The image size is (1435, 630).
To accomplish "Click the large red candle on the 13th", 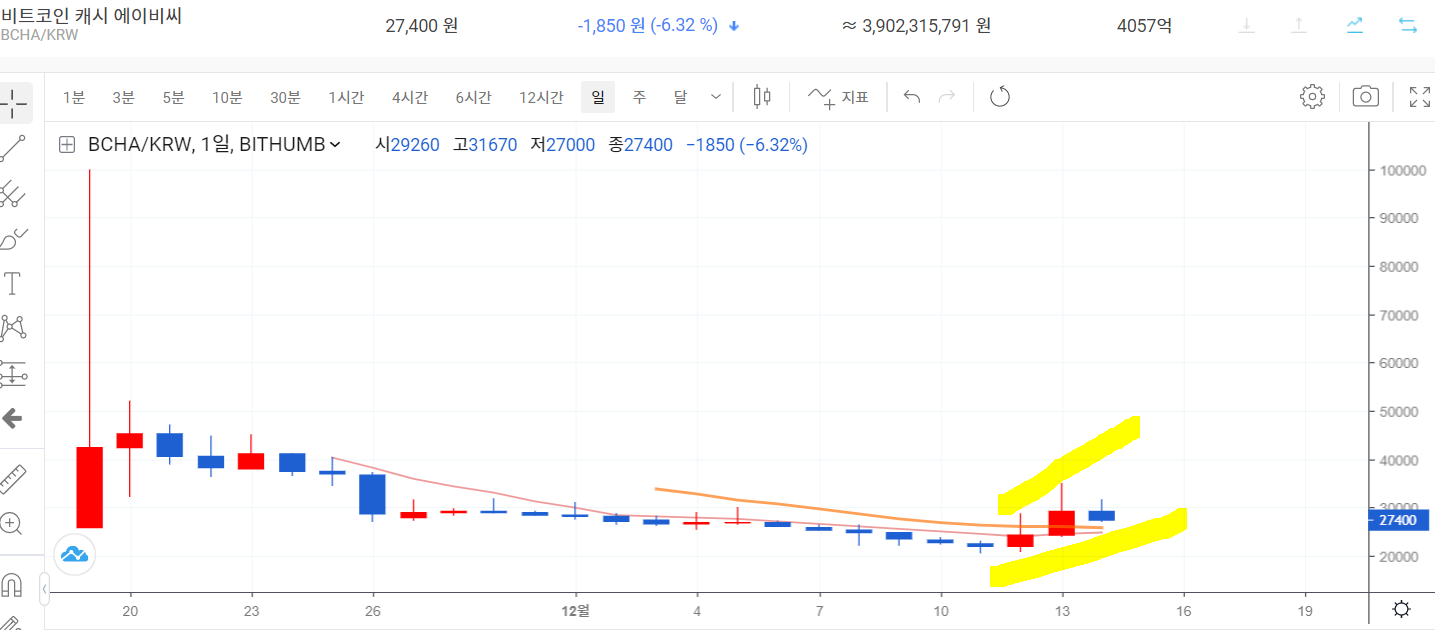I will (1061, 523).
